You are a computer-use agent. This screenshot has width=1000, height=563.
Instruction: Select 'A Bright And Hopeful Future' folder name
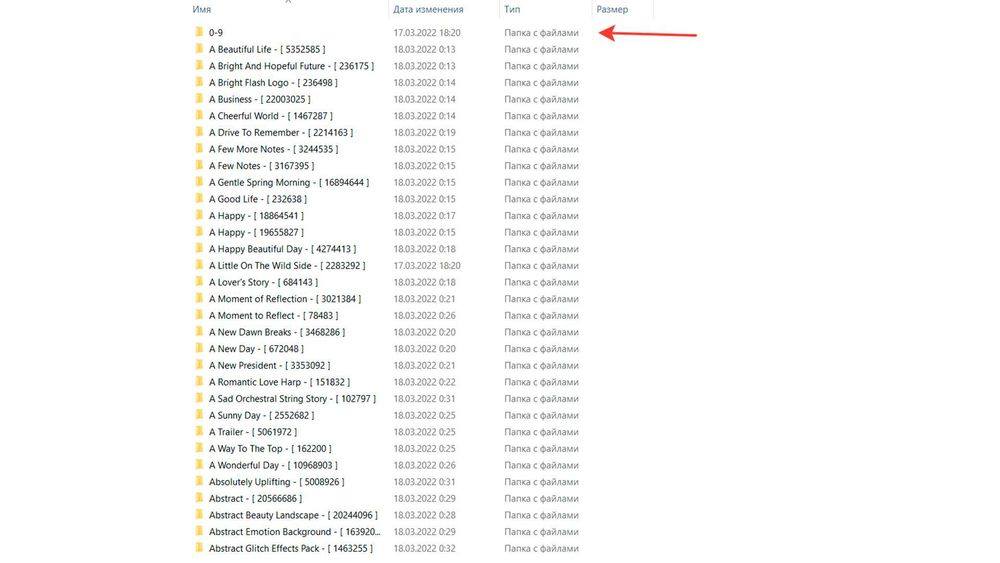pyautogui.click(x=291, y=66)
